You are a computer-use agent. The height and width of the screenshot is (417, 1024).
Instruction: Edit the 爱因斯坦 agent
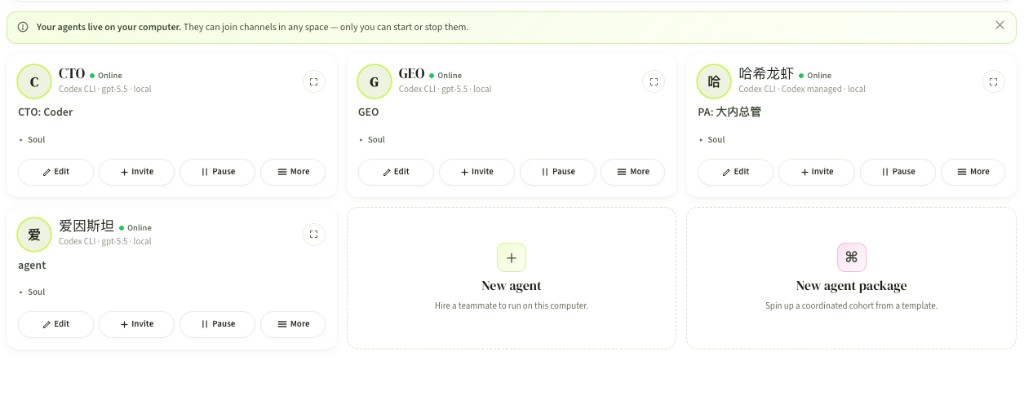coord(56,324)
